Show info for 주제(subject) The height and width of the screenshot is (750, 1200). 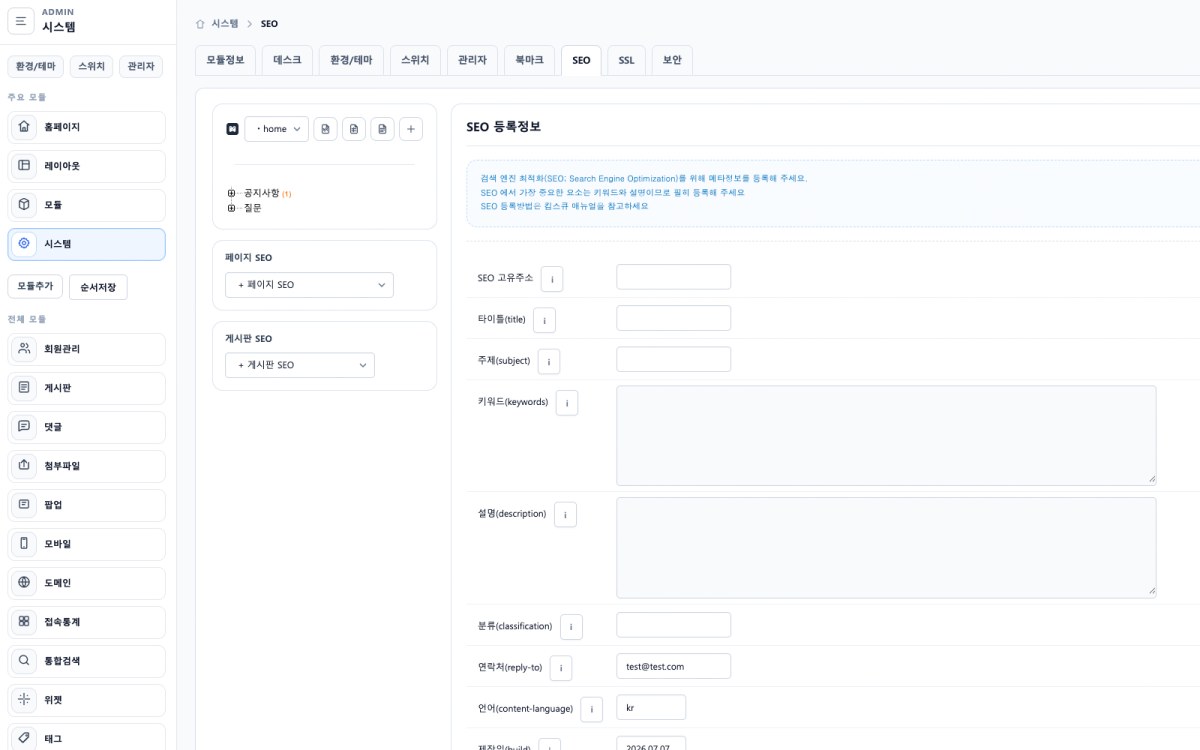(x=549, y=361)
